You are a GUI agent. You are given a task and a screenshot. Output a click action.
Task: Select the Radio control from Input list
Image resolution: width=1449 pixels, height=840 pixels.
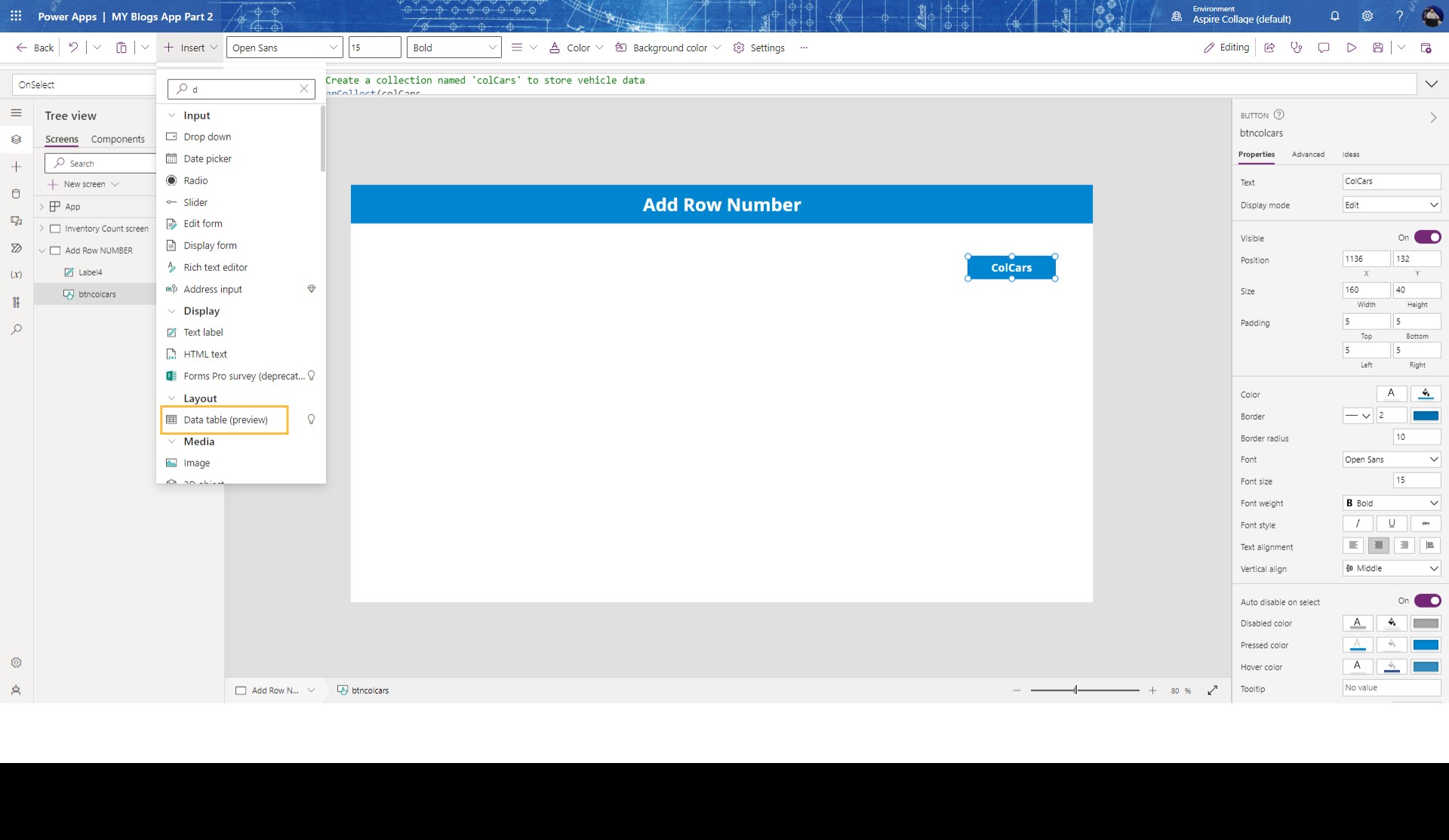click(x=195, y=180)
